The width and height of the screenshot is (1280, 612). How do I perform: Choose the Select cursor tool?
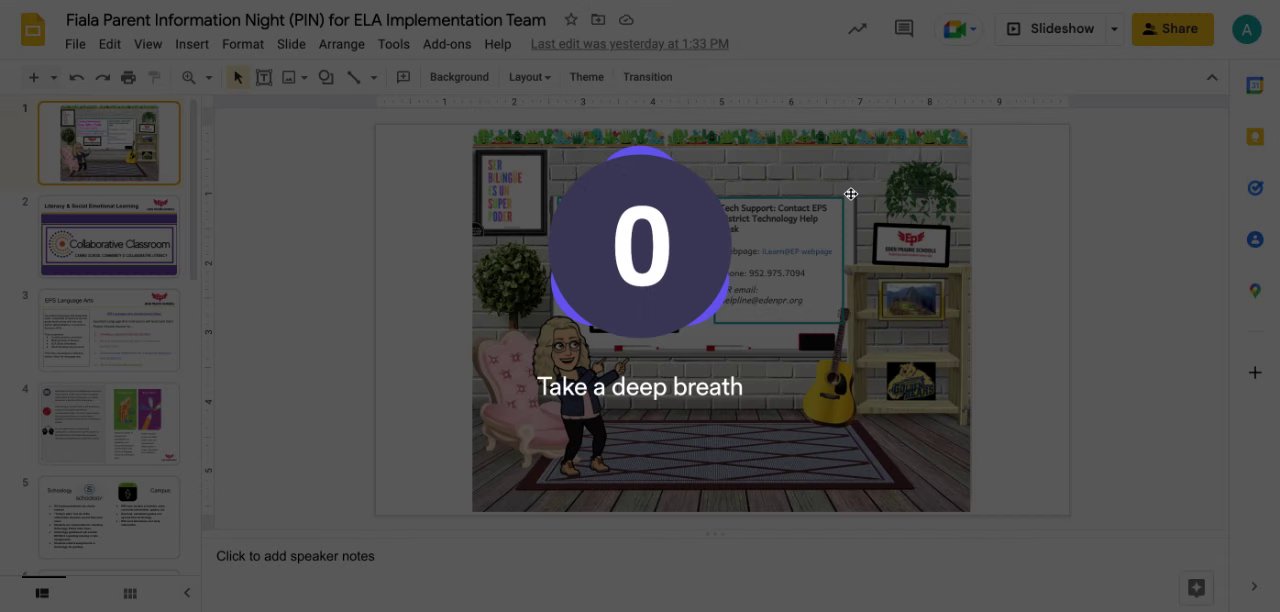click(x=238, y=77)
